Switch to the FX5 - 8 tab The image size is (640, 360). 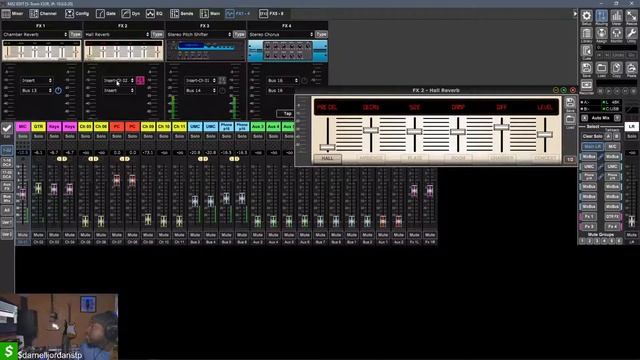point(271,13)
